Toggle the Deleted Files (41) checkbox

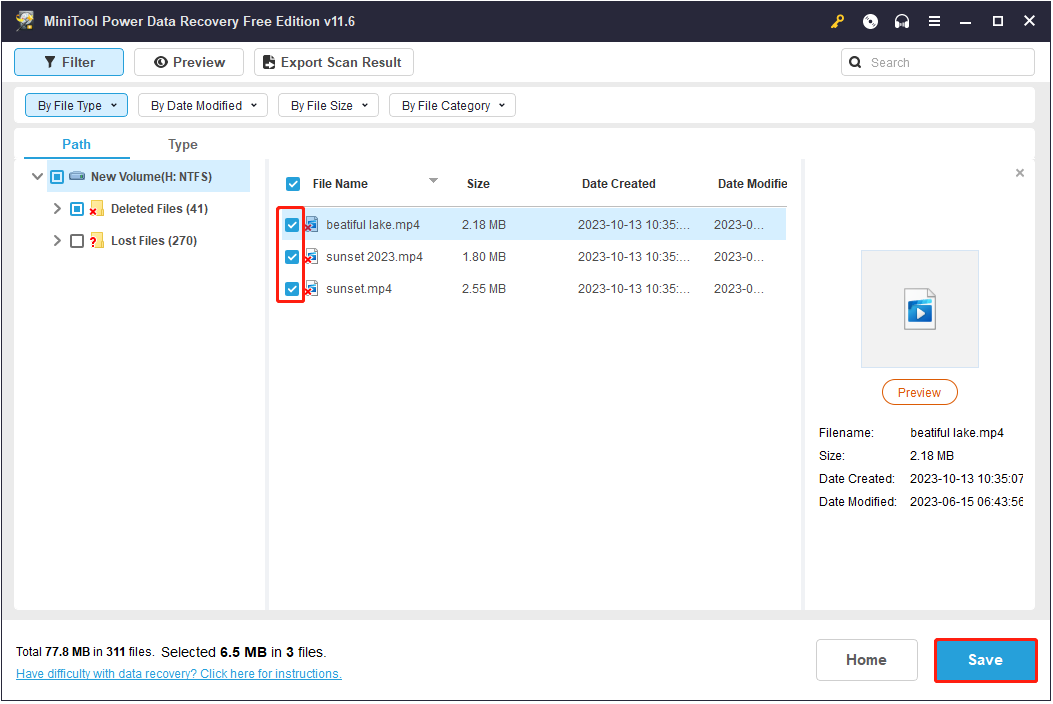click(77, 209)
